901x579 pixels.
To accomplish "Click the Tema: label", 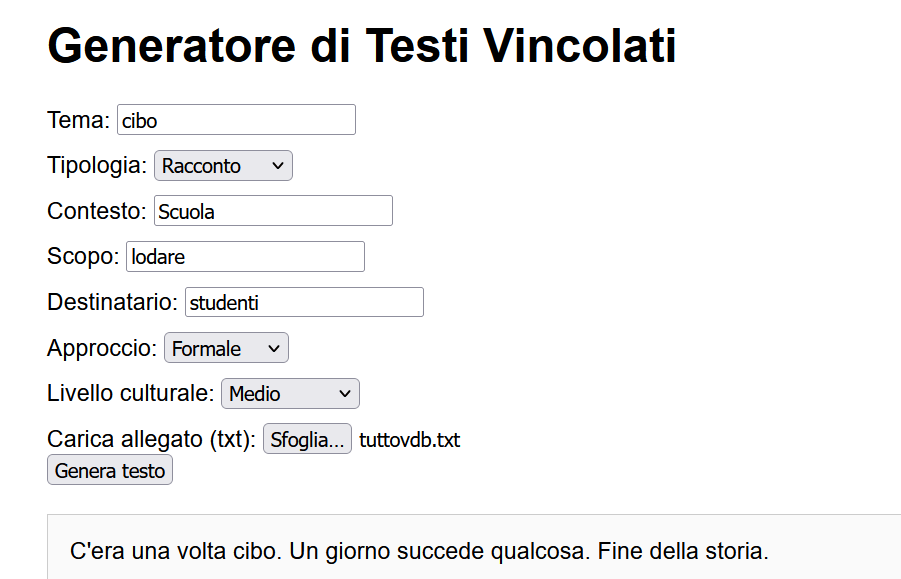I will tap(78, 120).
